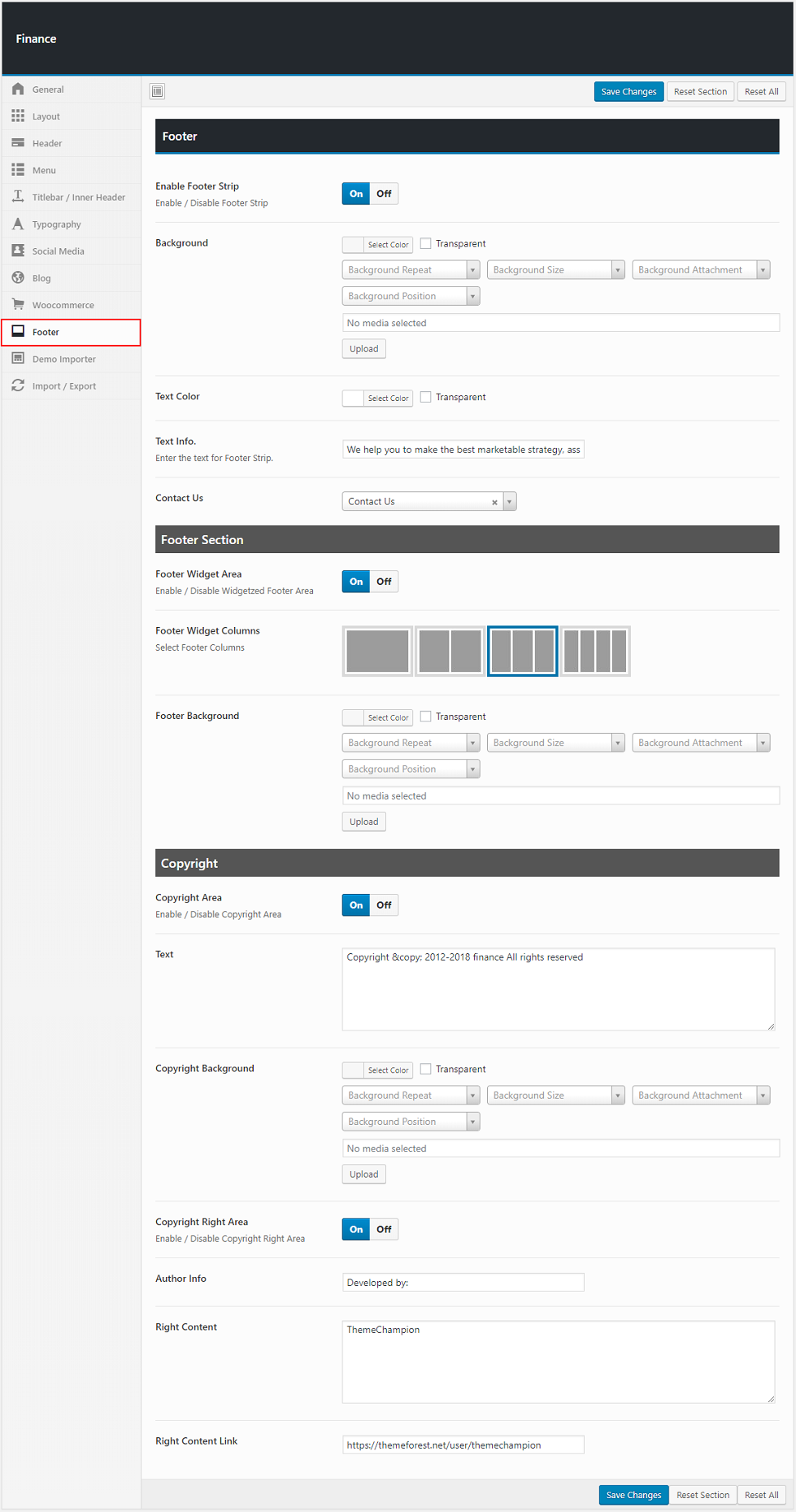Turn off Enable Footer Strip

click(x=384, y=194)
